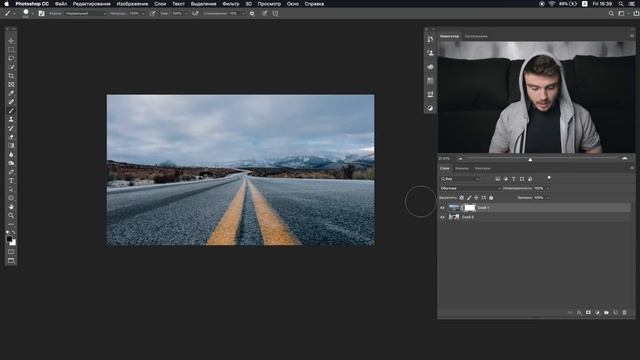Open the Редактирование menu
This screenshot has height=360, width=640.
point(91,4)
